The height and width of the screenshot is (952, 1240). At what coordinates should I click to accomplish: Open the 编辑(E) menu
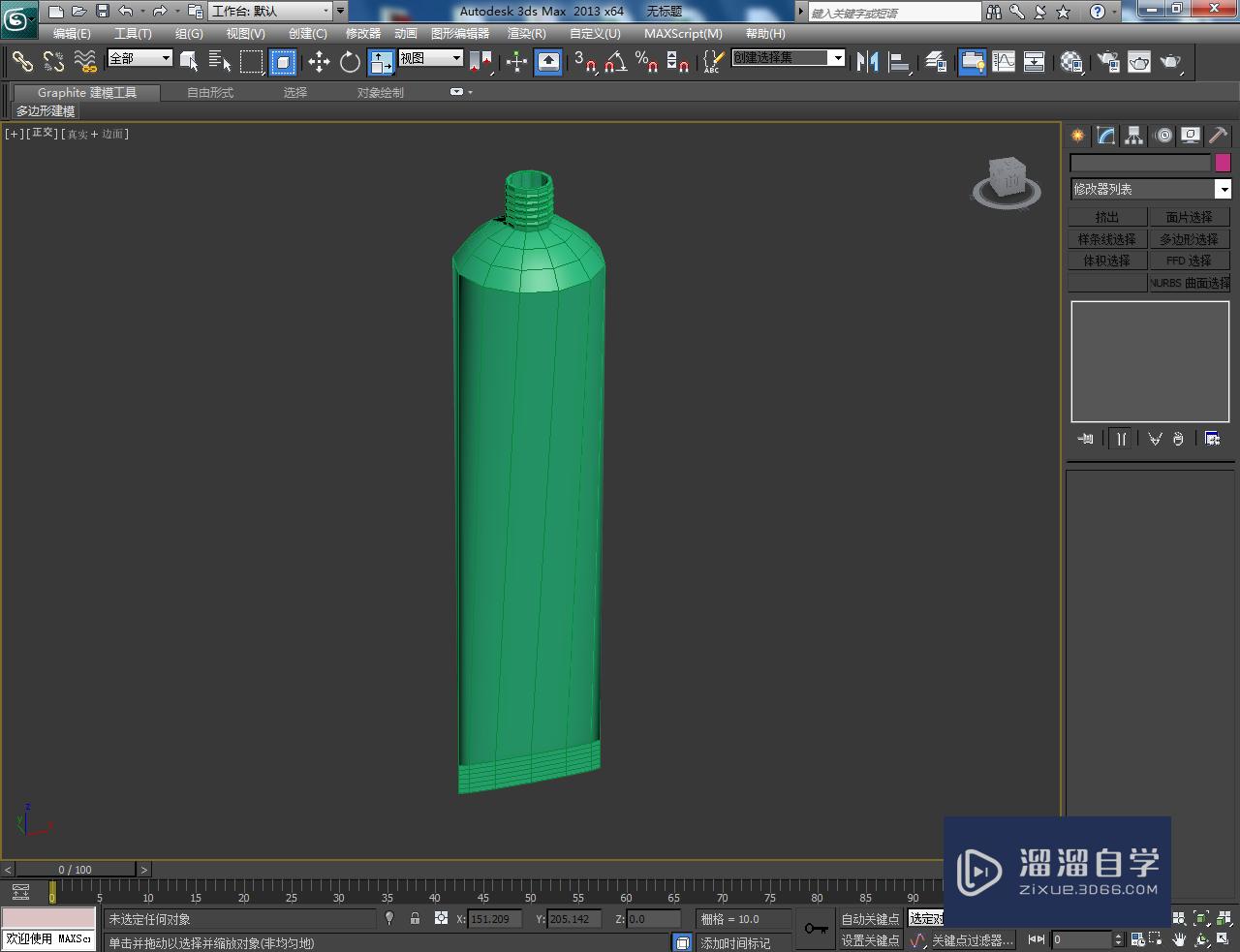72,33
